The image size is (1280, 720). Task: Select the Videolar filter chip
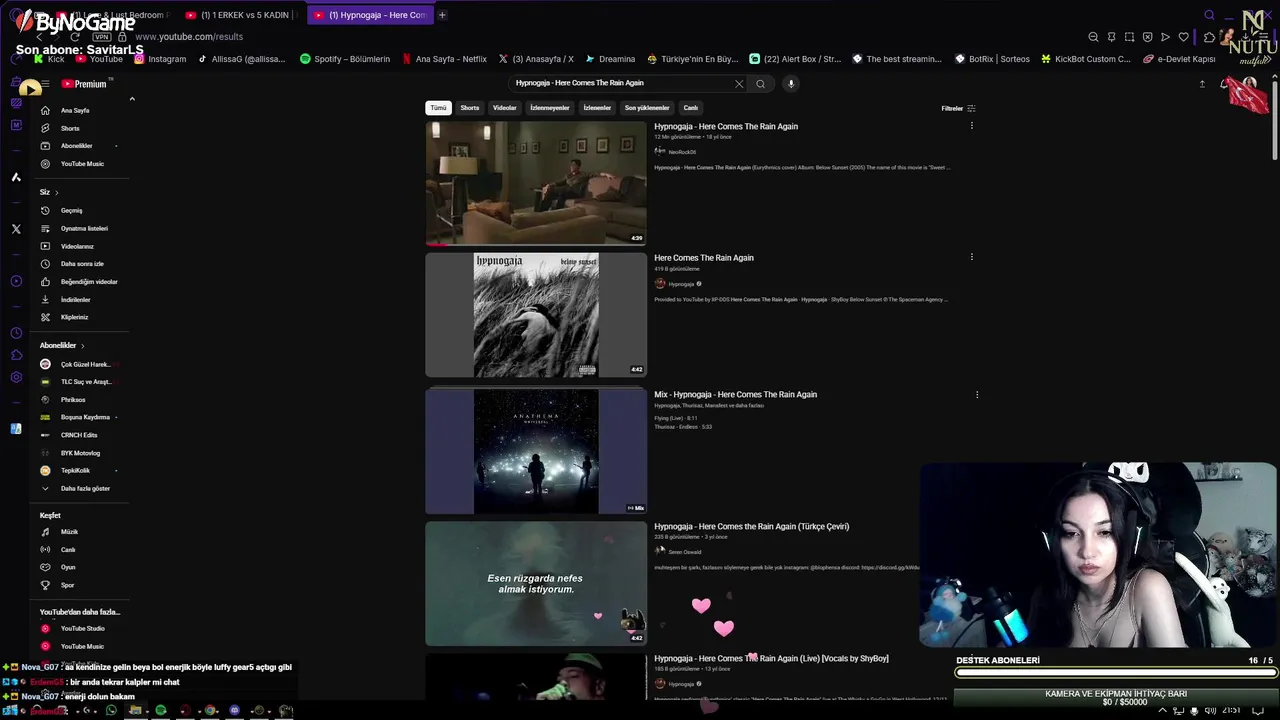[505, 108]
